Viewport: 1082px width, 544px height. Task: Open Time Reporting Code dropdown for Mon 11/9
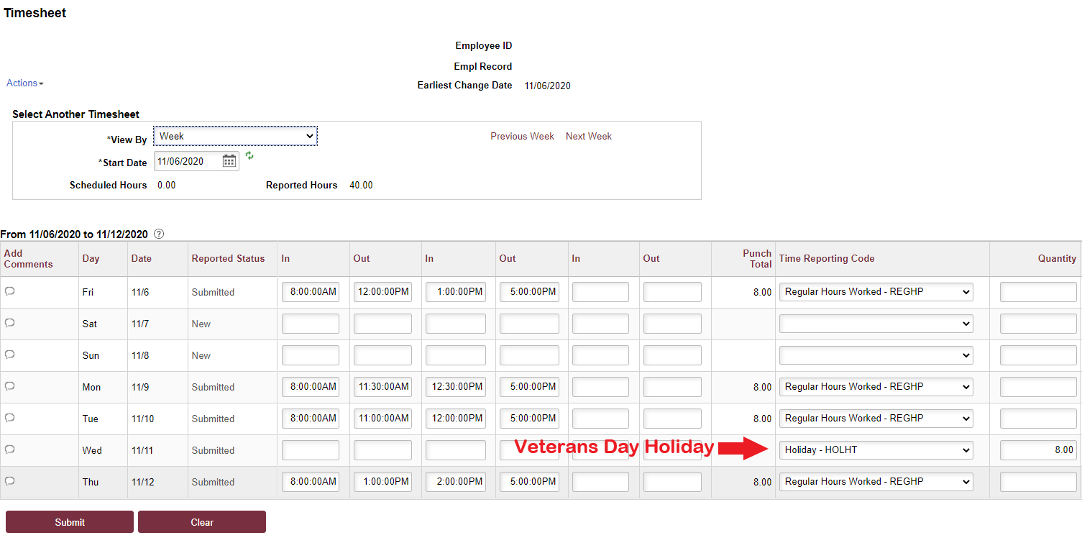pos(876,387)
